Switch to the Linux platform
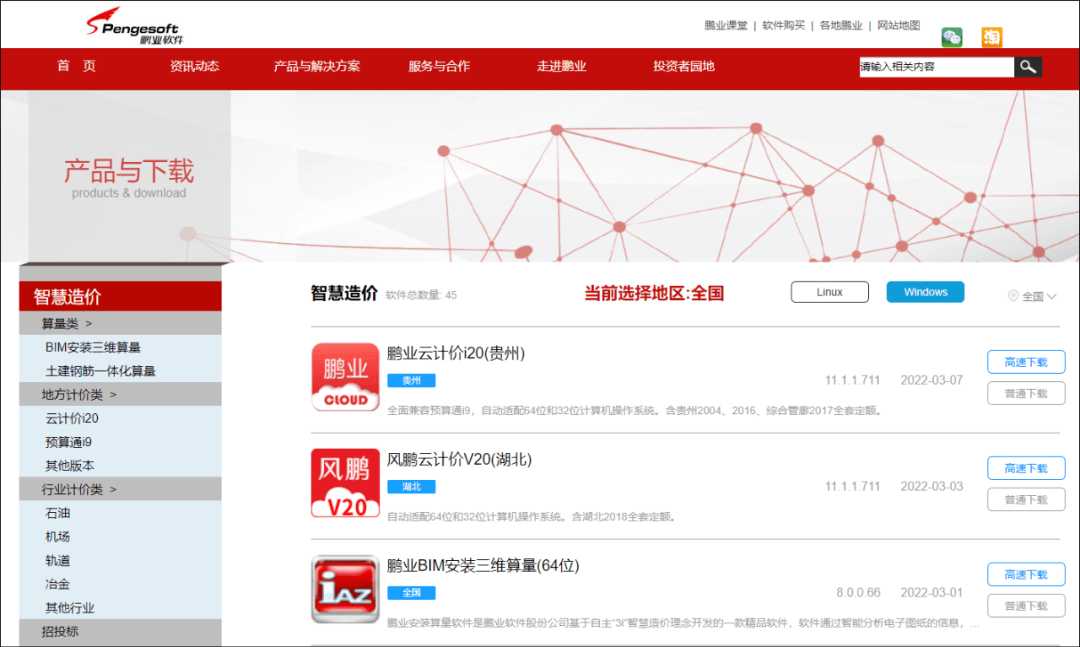The width and height of the screenshot is (1080, 647). click(829, 292)
